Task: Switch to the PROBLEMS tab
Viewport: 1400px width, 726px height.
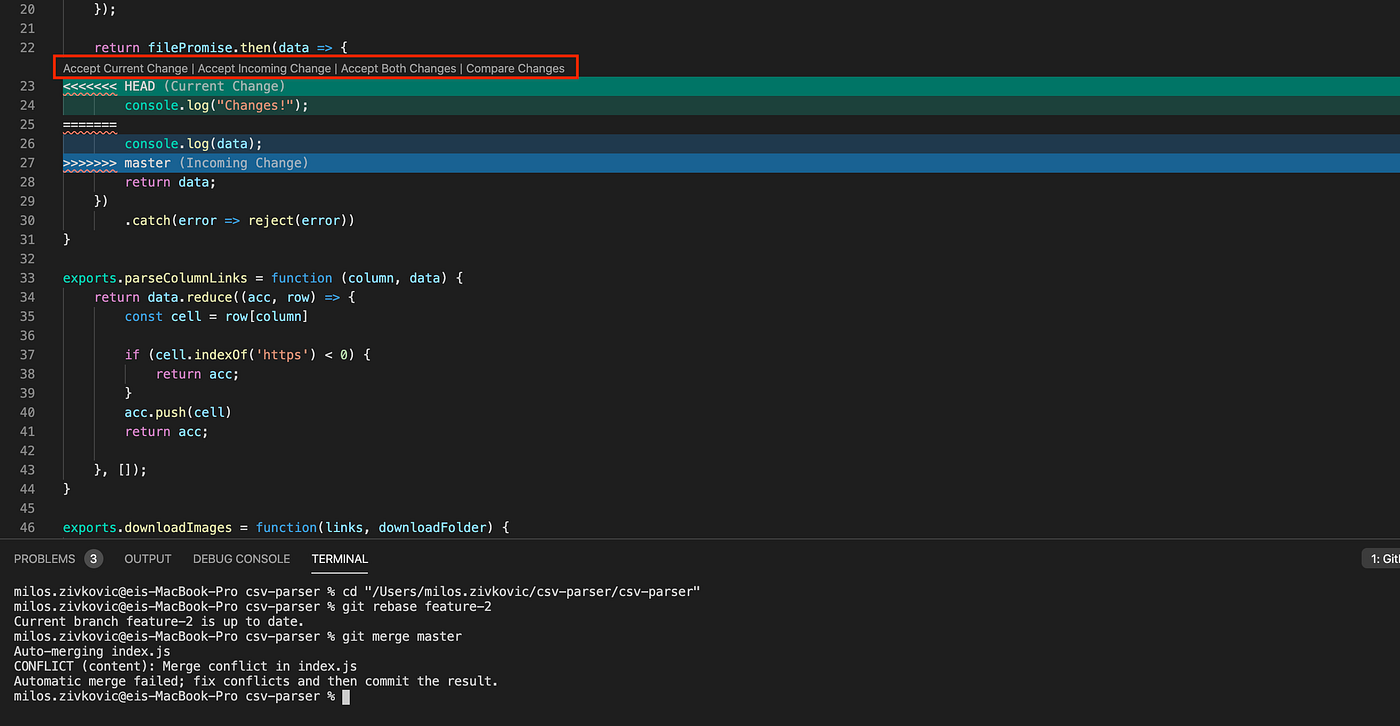Action: pos(44,559)
